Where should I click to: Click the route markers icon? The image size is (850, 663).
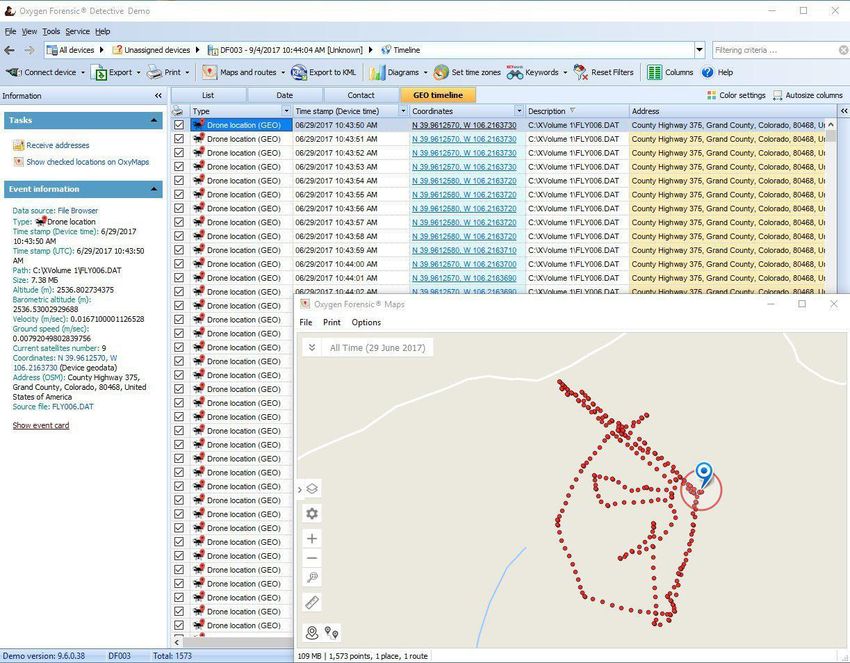[331, 633]
